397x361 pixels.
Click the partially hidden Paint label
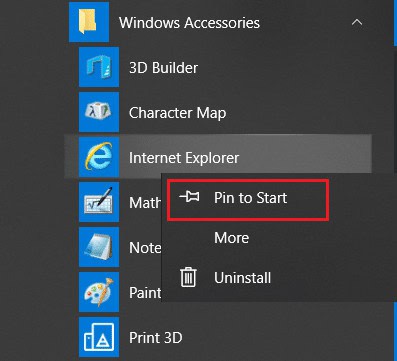145,293
